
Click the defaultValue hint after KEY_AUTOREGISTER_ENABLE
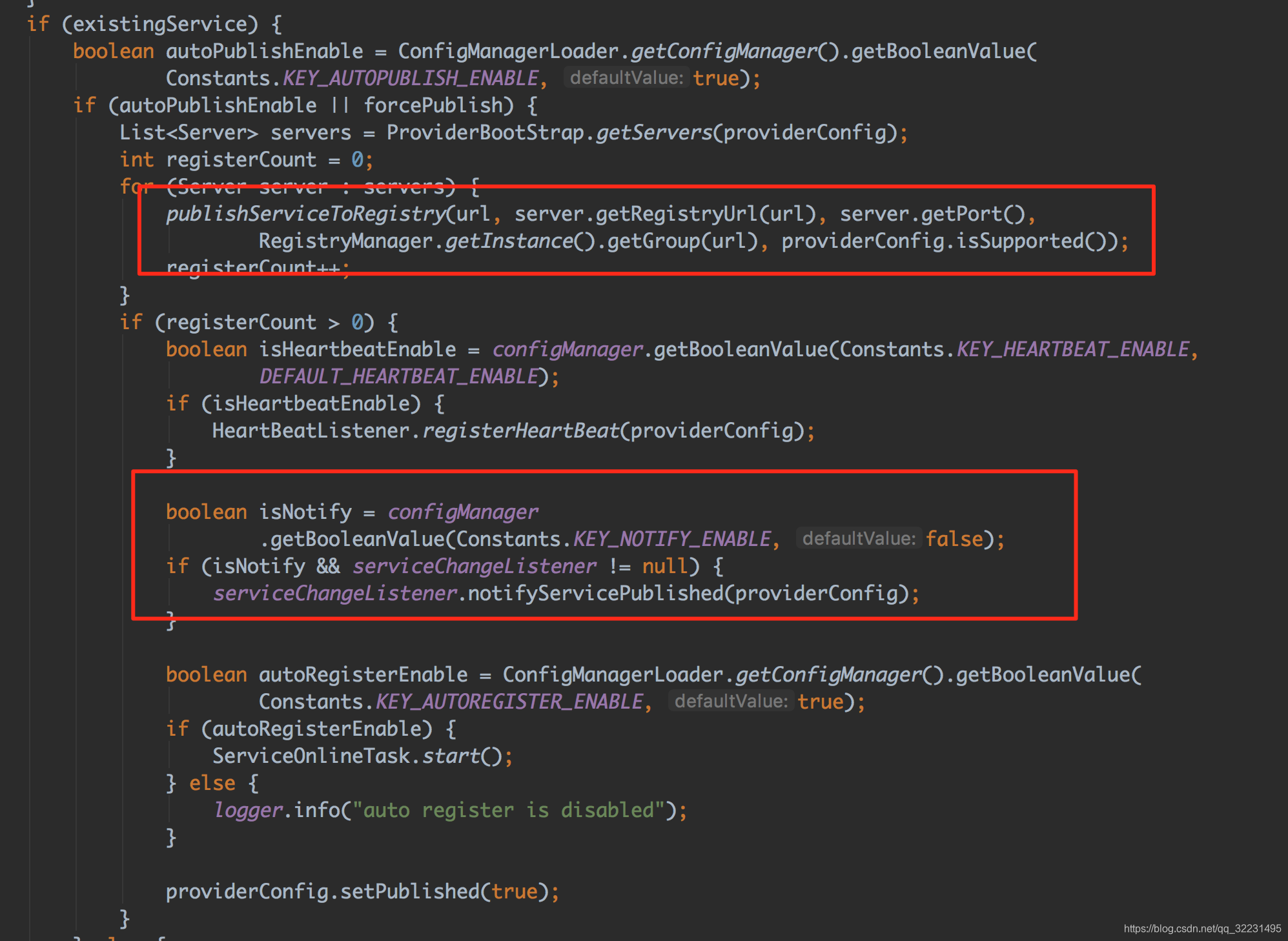tap(731, 702)
